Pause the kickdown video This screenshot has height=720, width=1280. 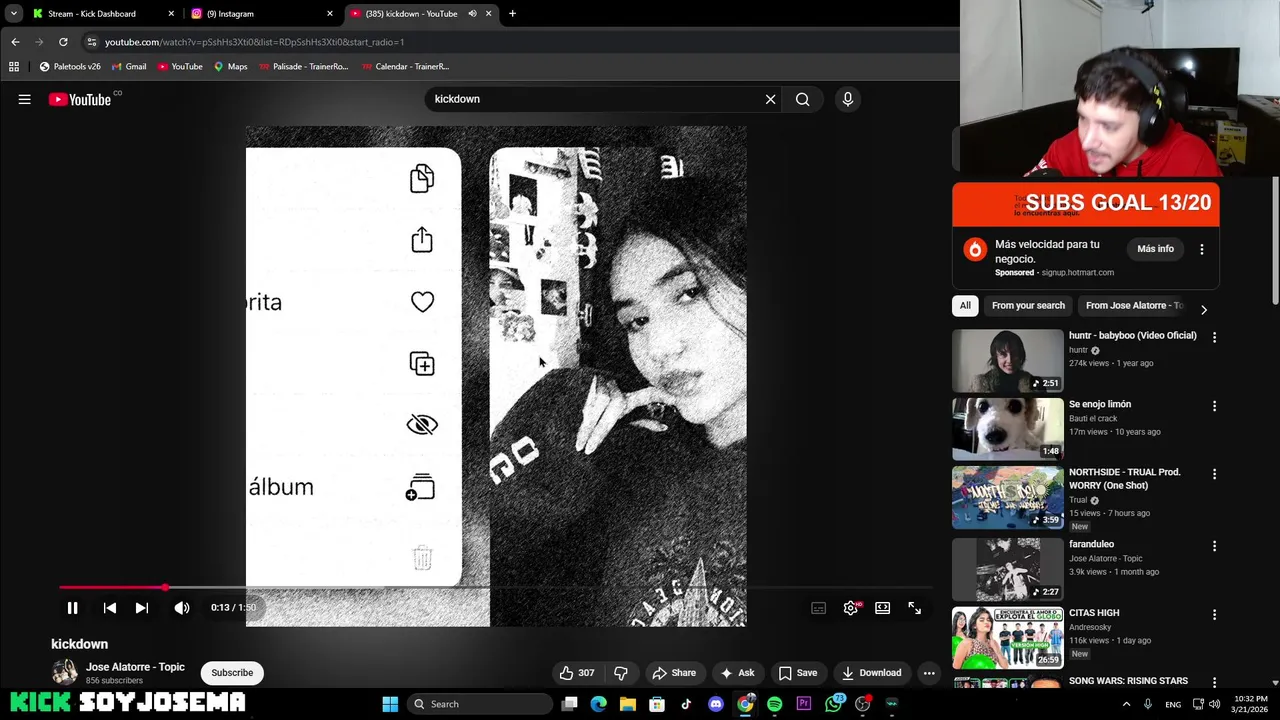[72, 608]
